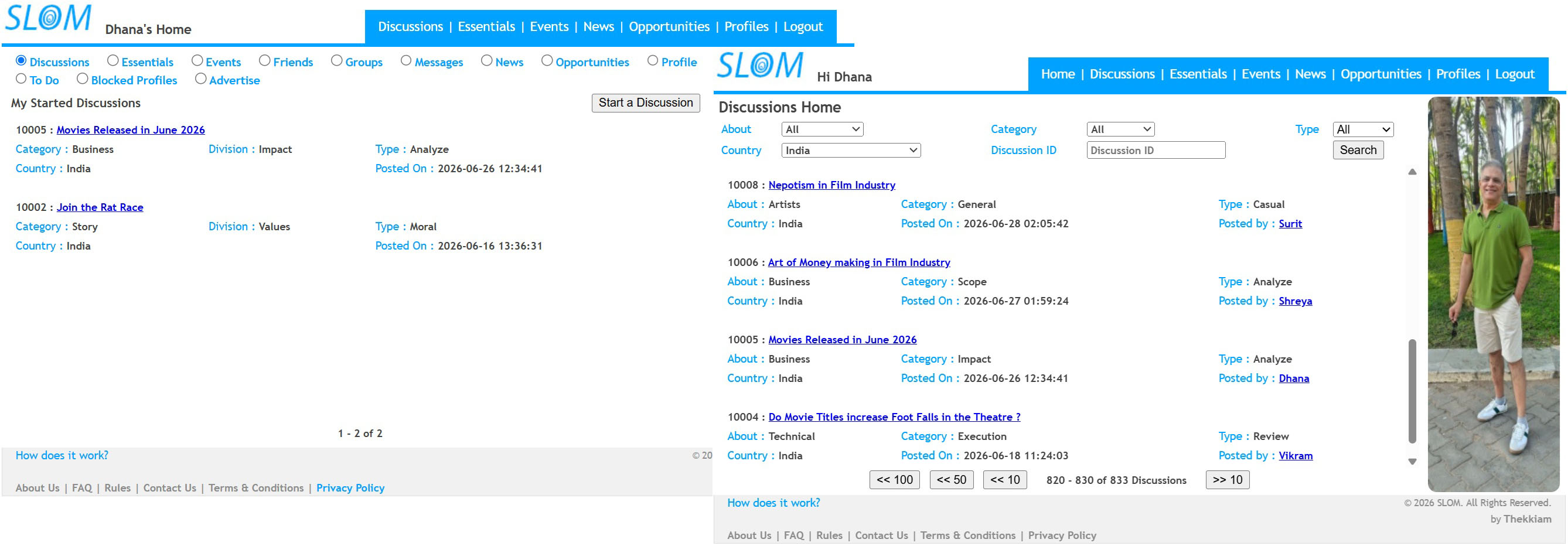Open Art of Money making in Film Industry
This screenshot has height=546, width=1568.
tap(859, 263)
